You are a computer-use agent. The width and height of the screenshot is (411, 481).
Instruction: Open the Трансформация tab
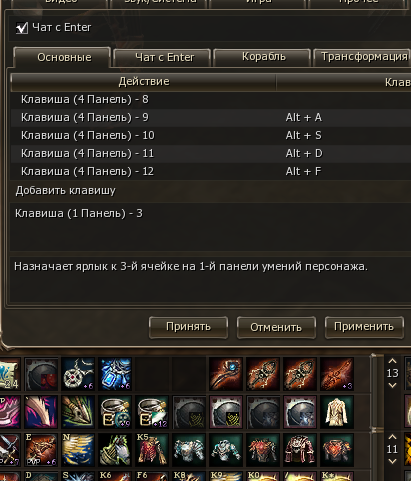tap(363, 57)
